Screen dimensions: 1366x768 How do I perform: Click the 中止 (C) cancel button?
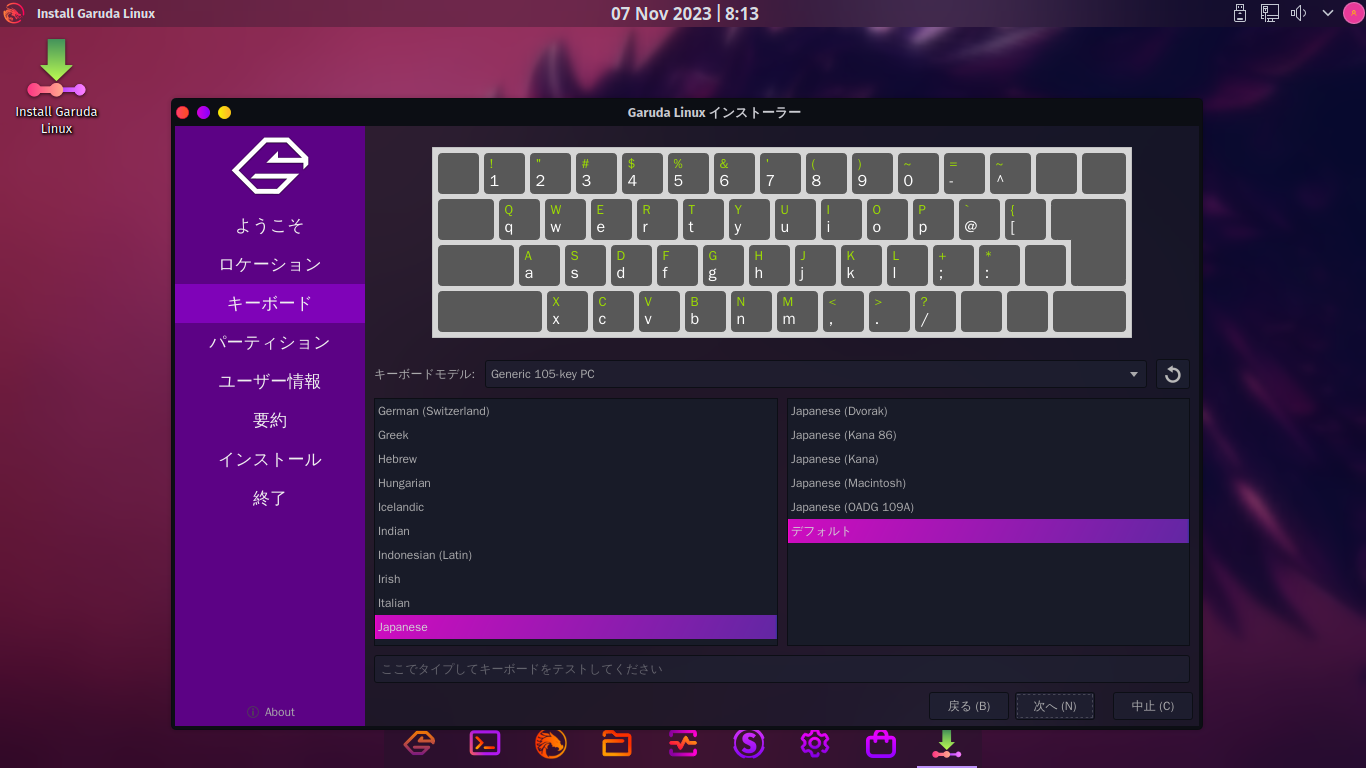(1153, 706)
